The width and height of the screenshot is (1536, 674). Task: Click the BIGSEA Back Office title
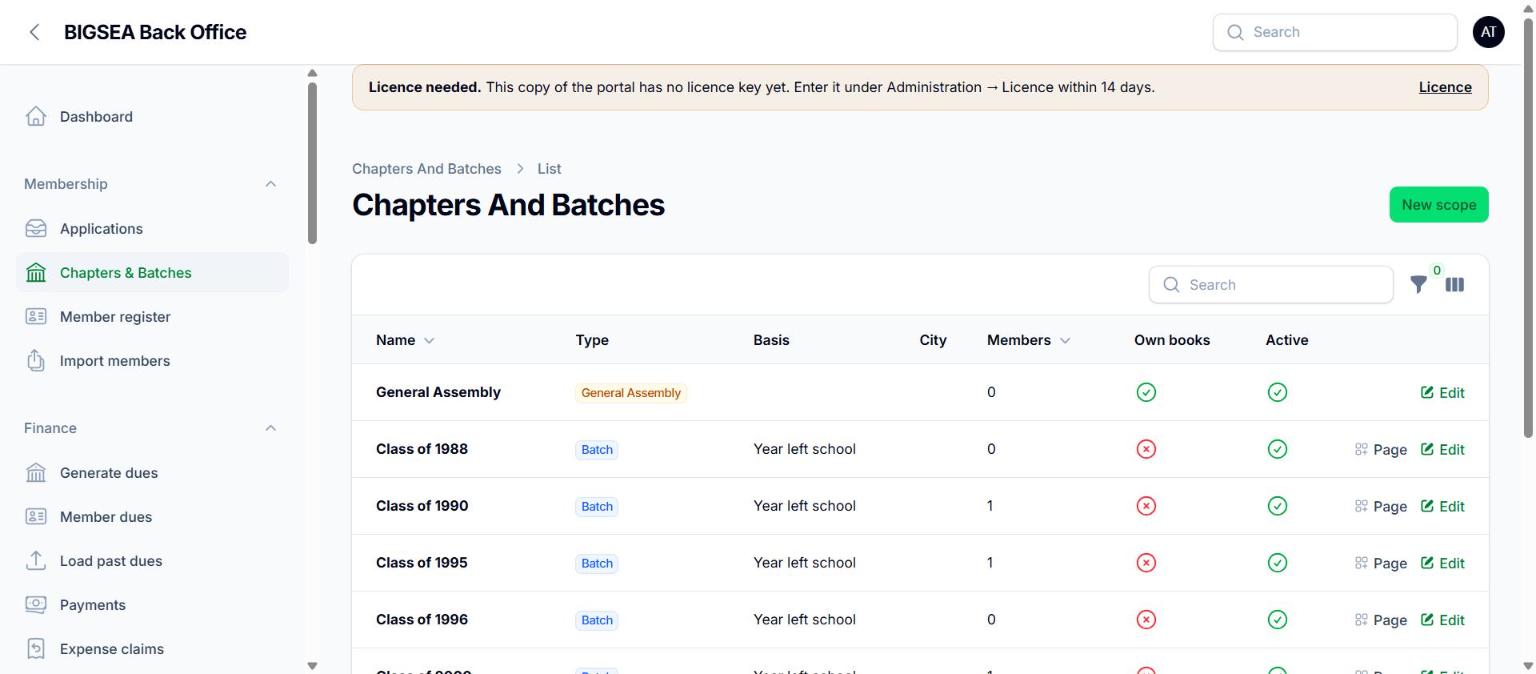click(x=155, y=32)
